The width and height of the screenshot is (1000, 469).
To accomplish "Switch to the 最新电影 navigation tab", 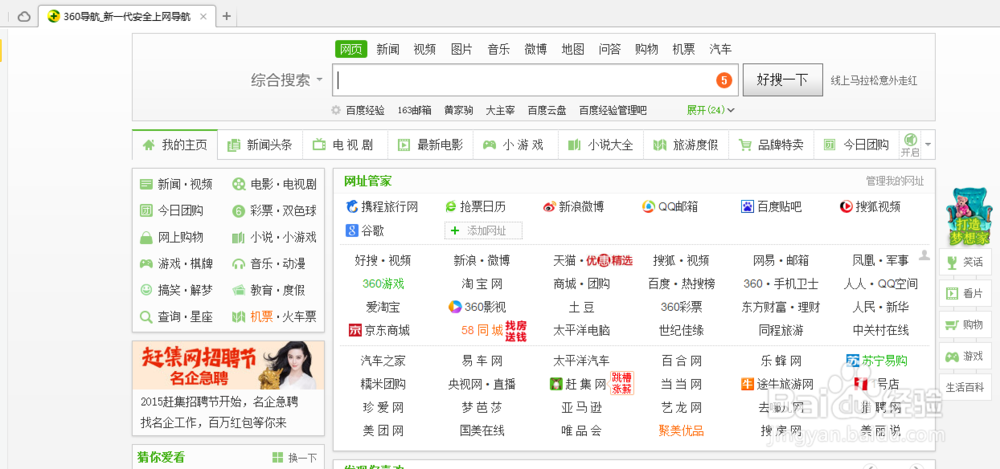I will click(x=430, y=145).
